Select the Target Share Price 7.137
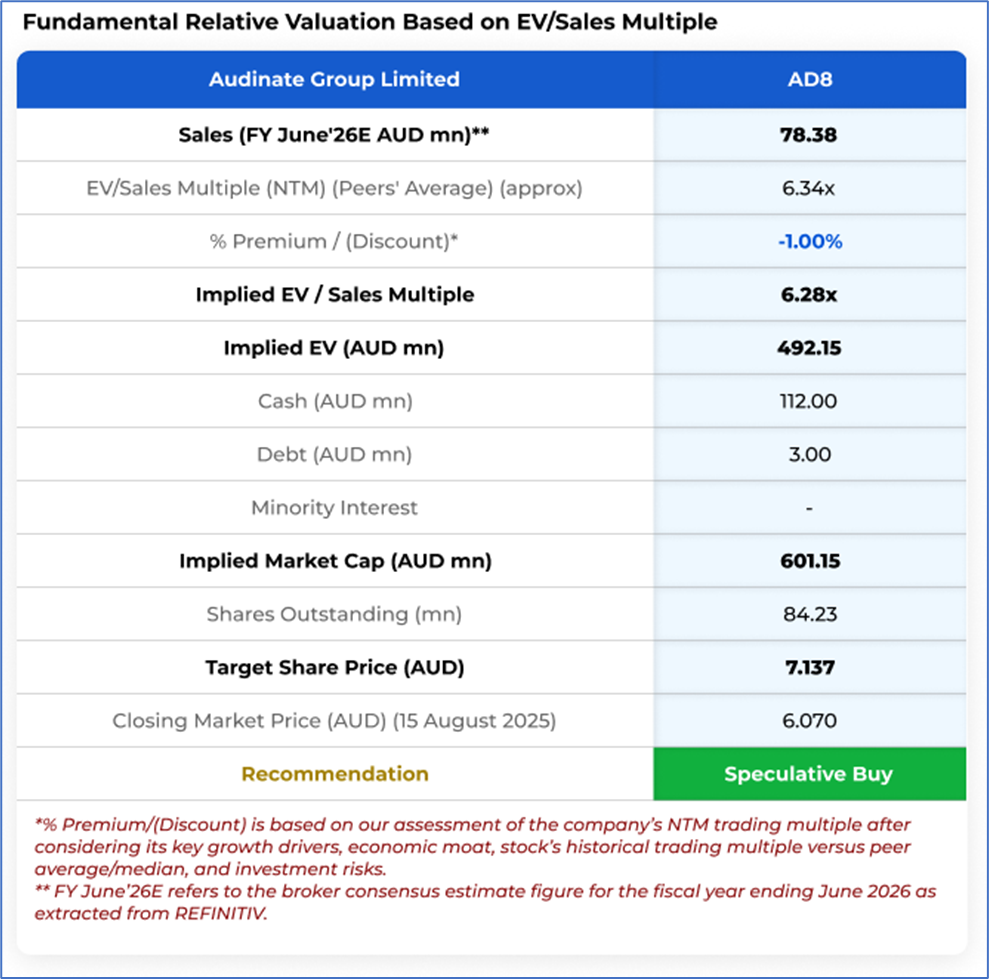989x979 pixels. (x=808, y=667)
